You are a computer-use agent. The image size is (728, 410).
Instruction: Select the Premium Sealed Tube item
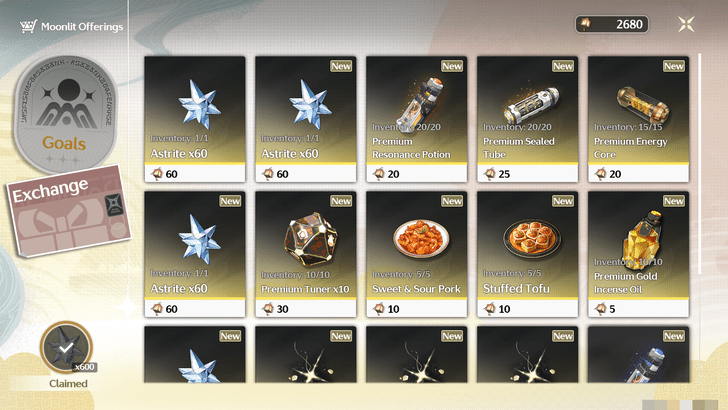[x=527, y=119]
